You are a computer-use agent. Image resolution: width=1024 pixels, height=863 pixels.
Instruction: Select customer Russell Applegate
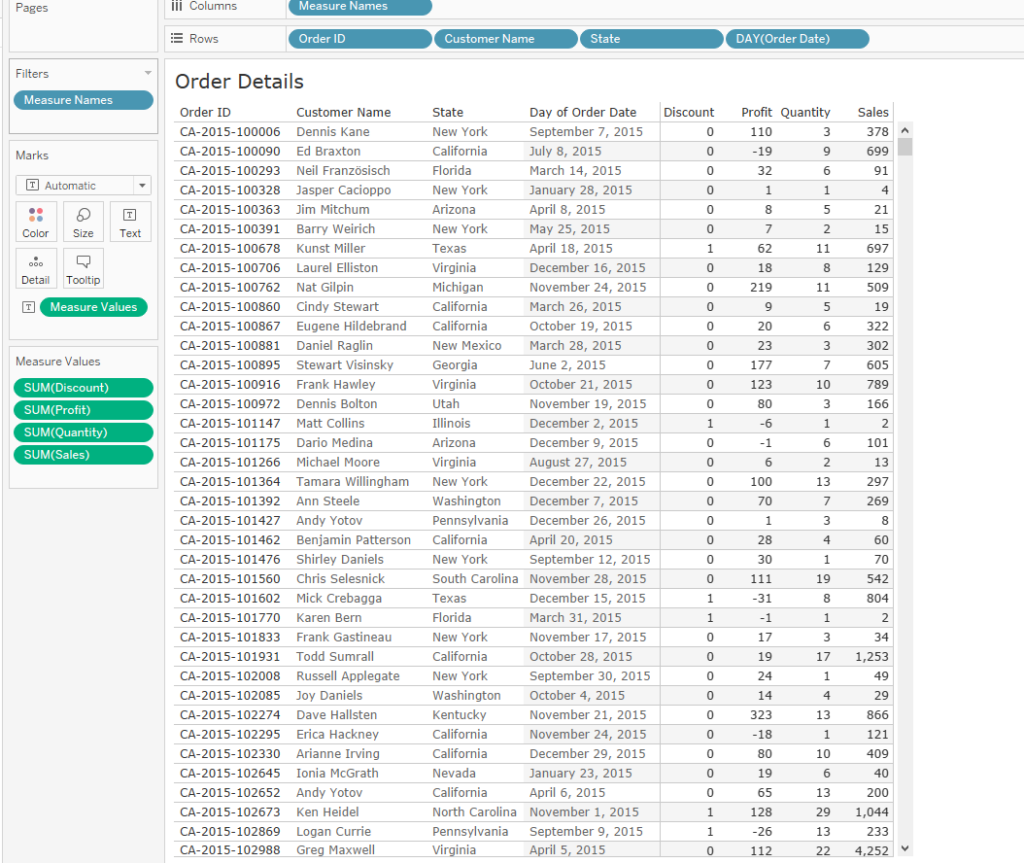coord(347,676)
